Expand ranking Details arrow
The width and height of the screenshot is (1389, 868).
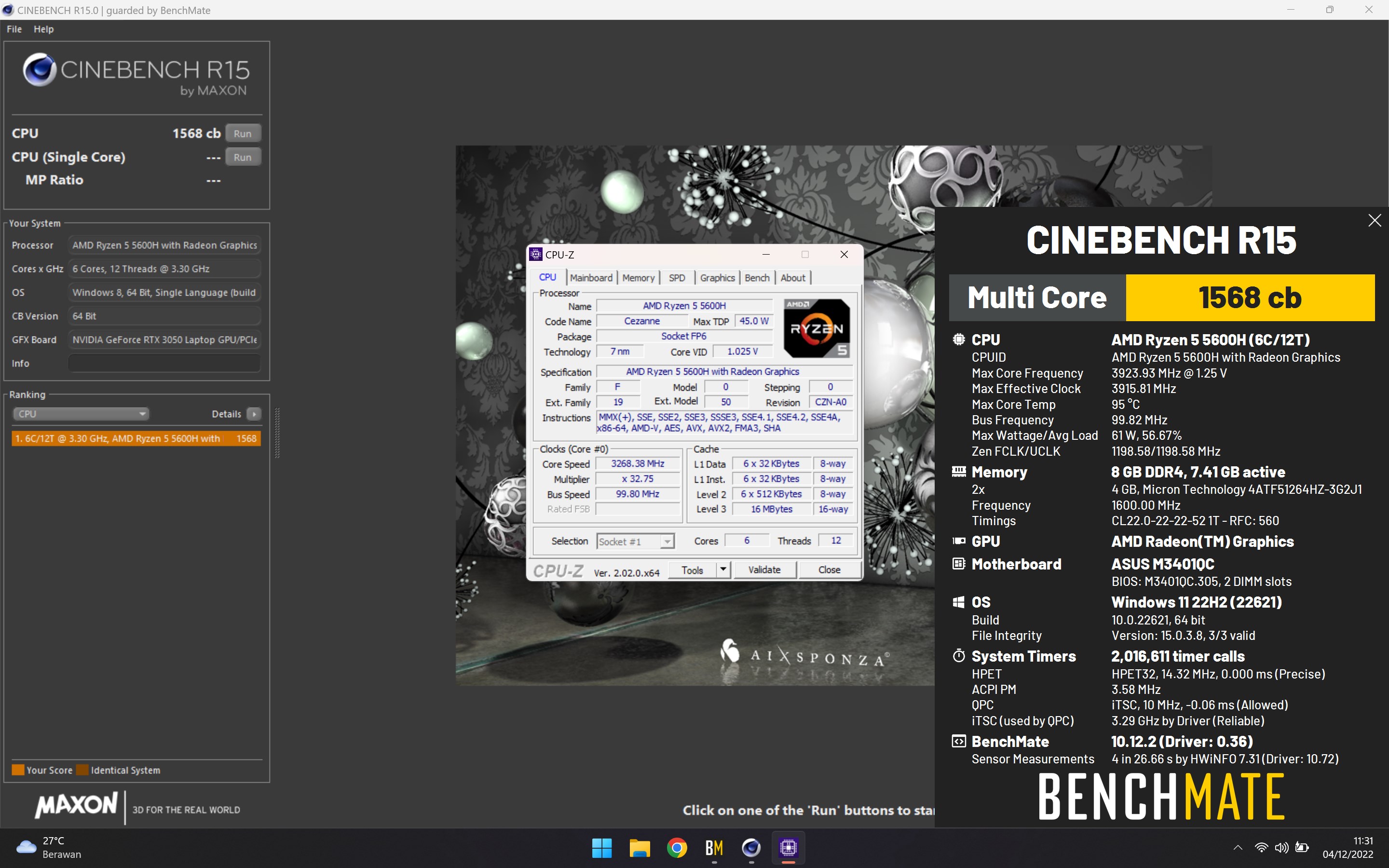[254, 414]
